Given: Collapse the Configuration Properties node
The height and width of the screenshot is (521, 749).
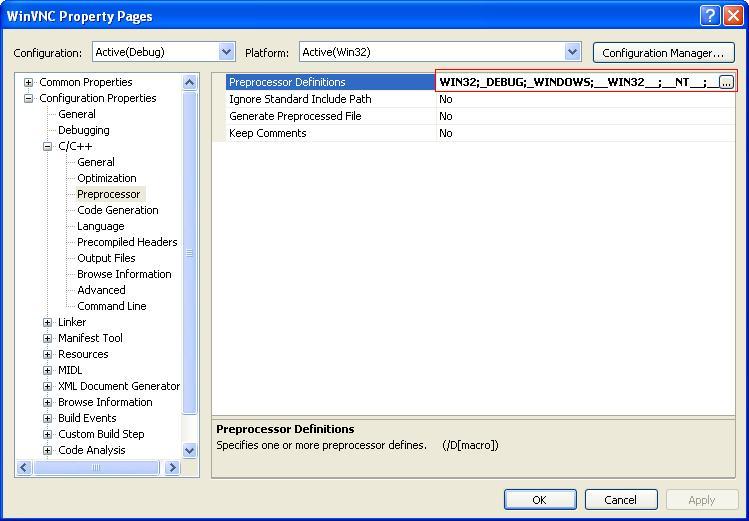Looking at the screenshot, I should coord(29,98).
